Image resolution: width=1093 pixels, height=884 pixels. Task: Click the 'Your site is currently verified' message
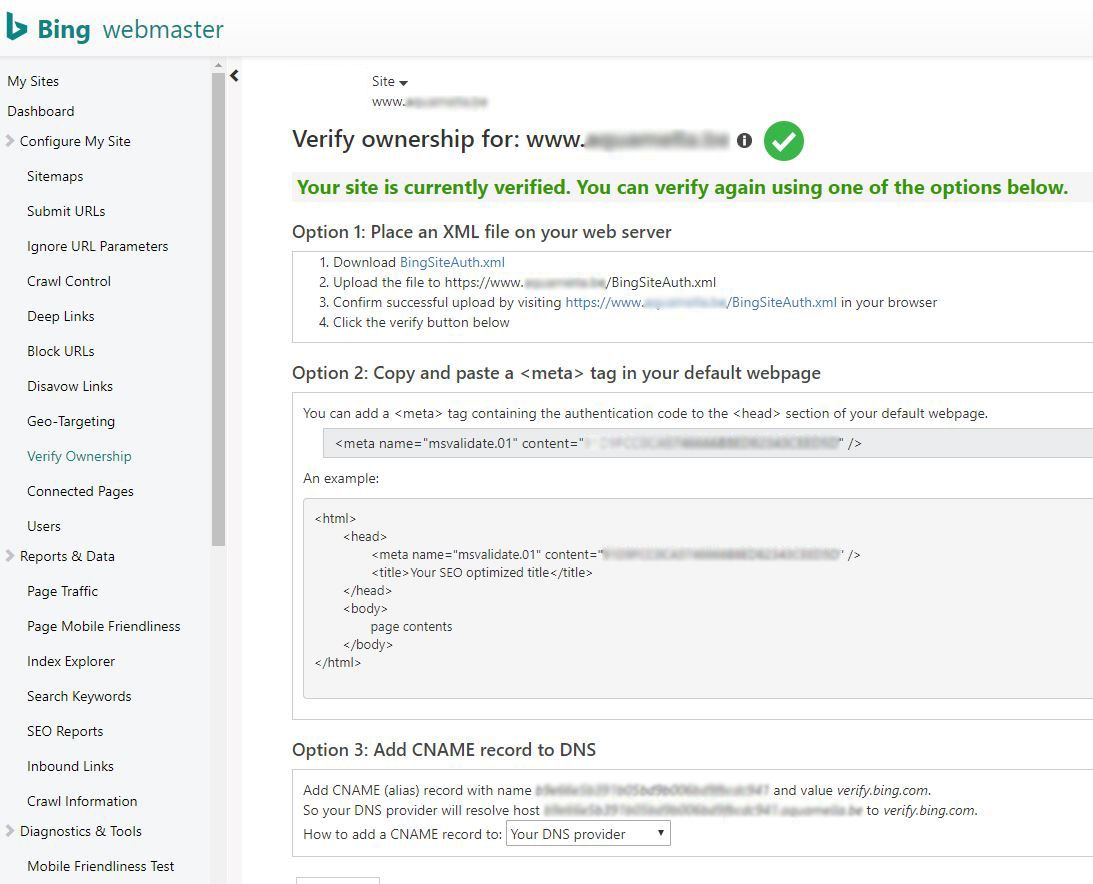point(682,187)
